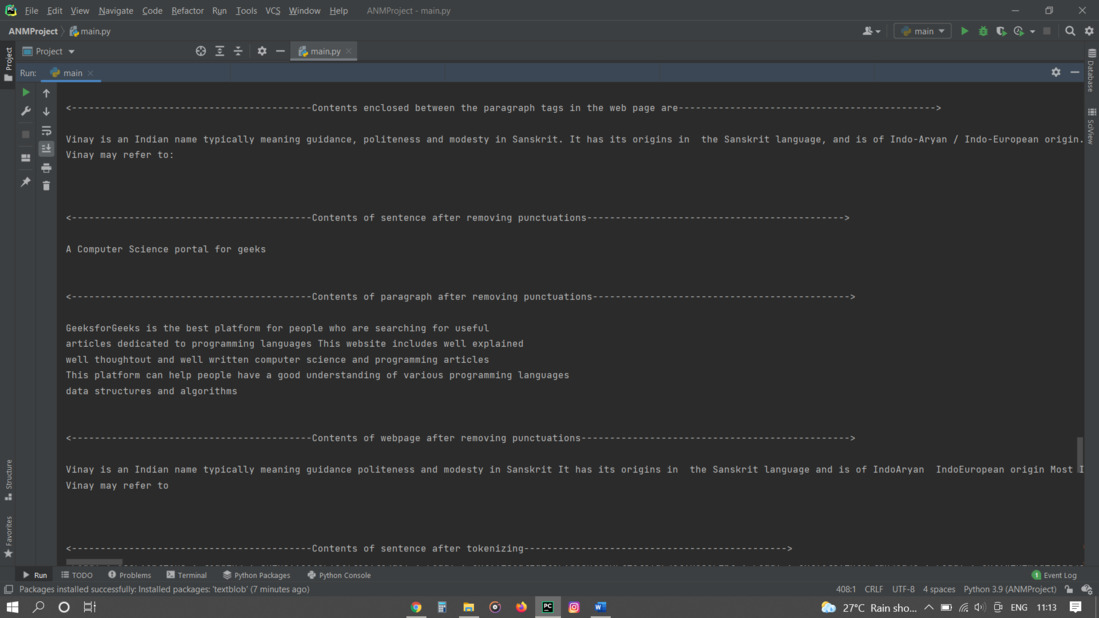Open the Project view selector dropdown
The height and width of the screenshot is (618, 1099).
(48, 51)
